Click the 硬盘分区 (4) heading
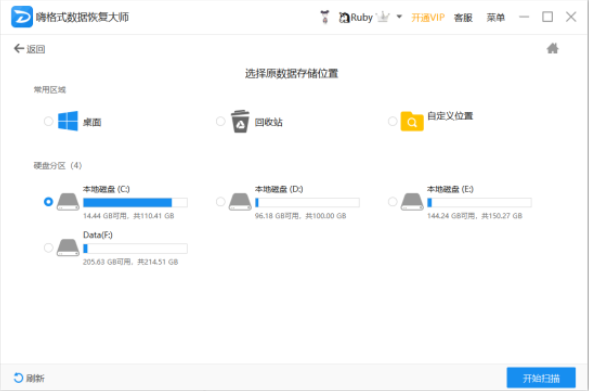 tap(57, 166)
